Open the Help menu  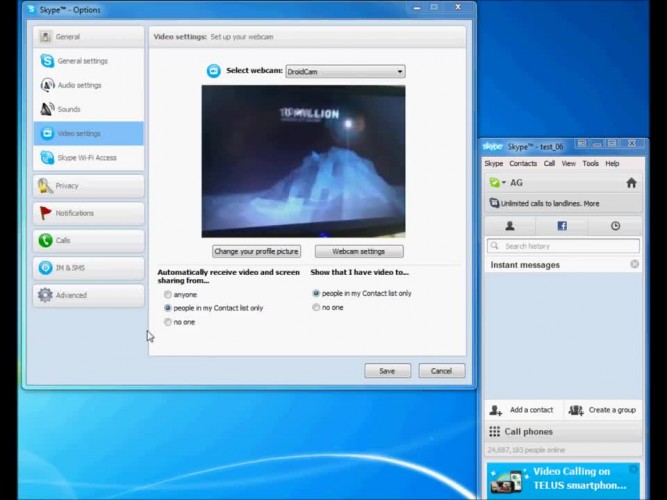coord(612,163)
